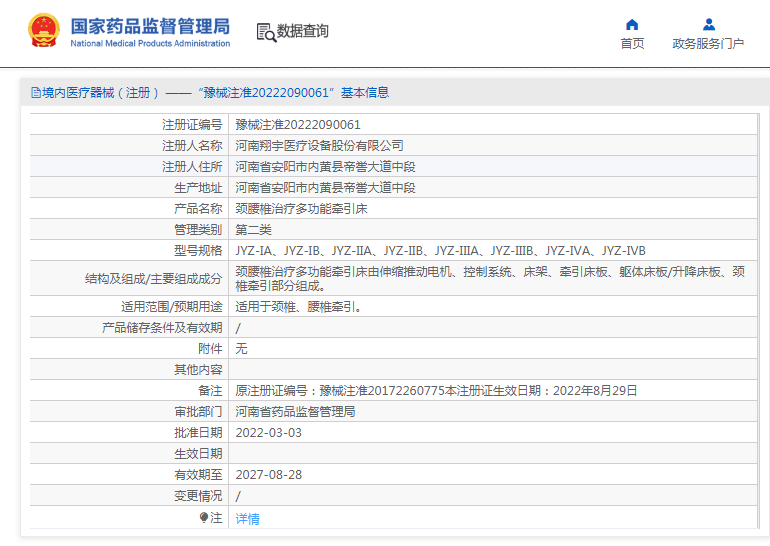Click 国家药品监督管理局 site title
The image size is (770, 546).
point(150,27)
